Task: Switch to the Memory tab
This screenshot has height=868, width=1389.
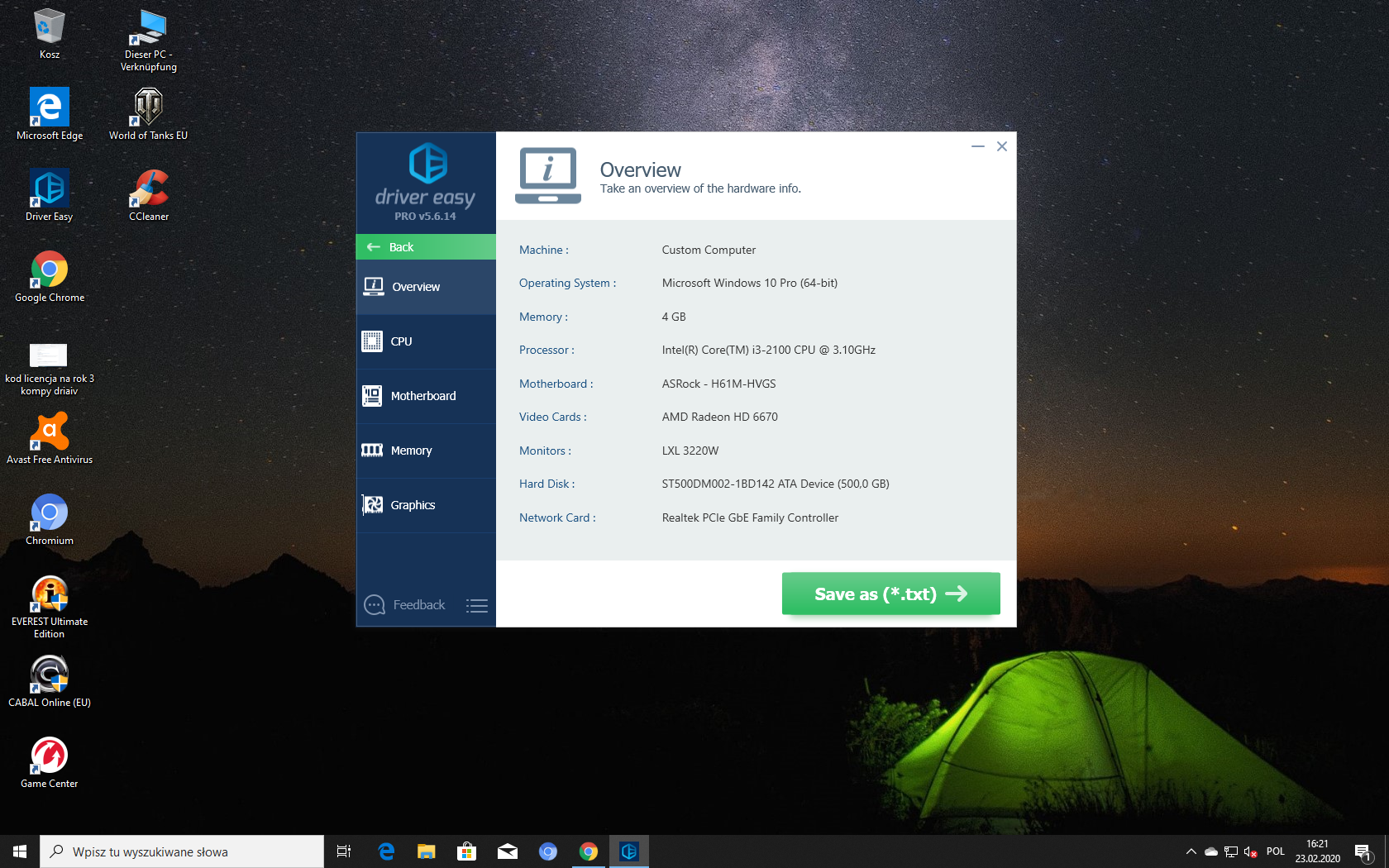Action: [426, 451]
